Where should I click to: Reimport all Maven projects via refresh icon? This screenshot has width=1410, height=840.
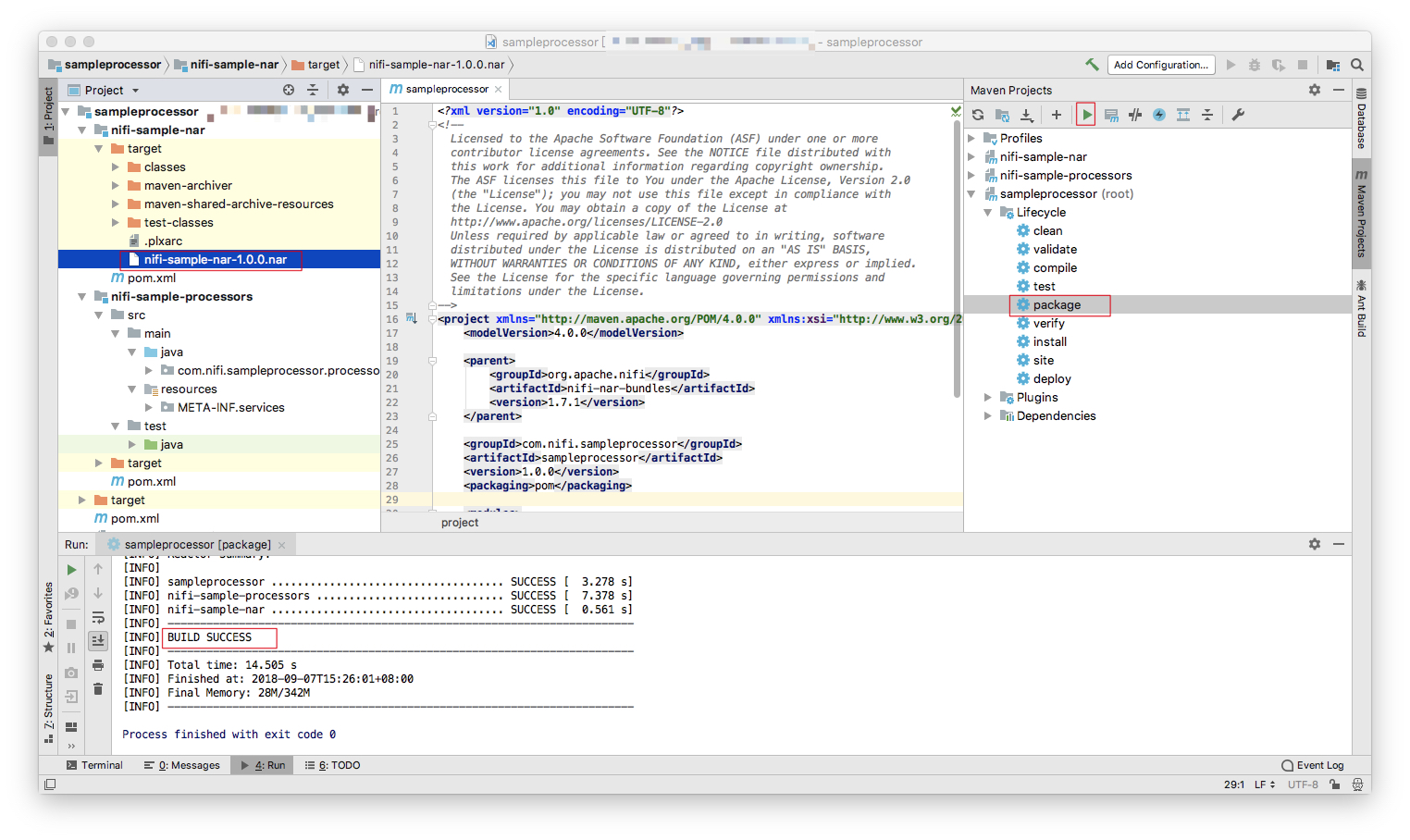point(978,115)
